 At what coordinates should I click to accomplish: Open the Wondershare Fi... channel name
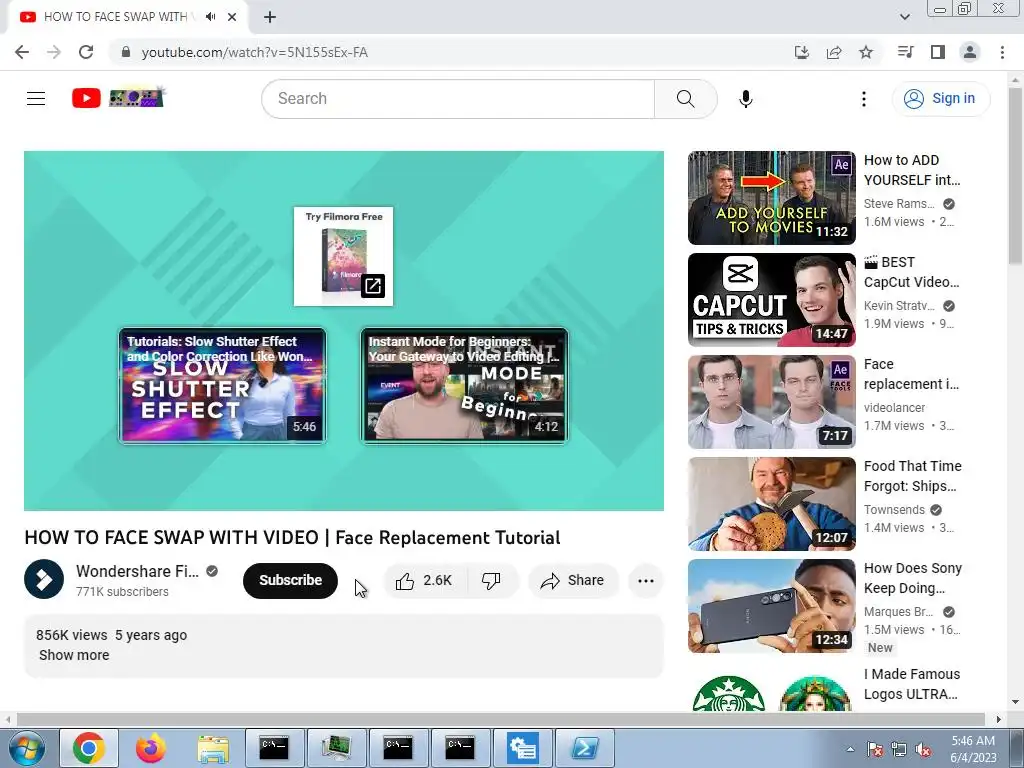pos(137,571)
